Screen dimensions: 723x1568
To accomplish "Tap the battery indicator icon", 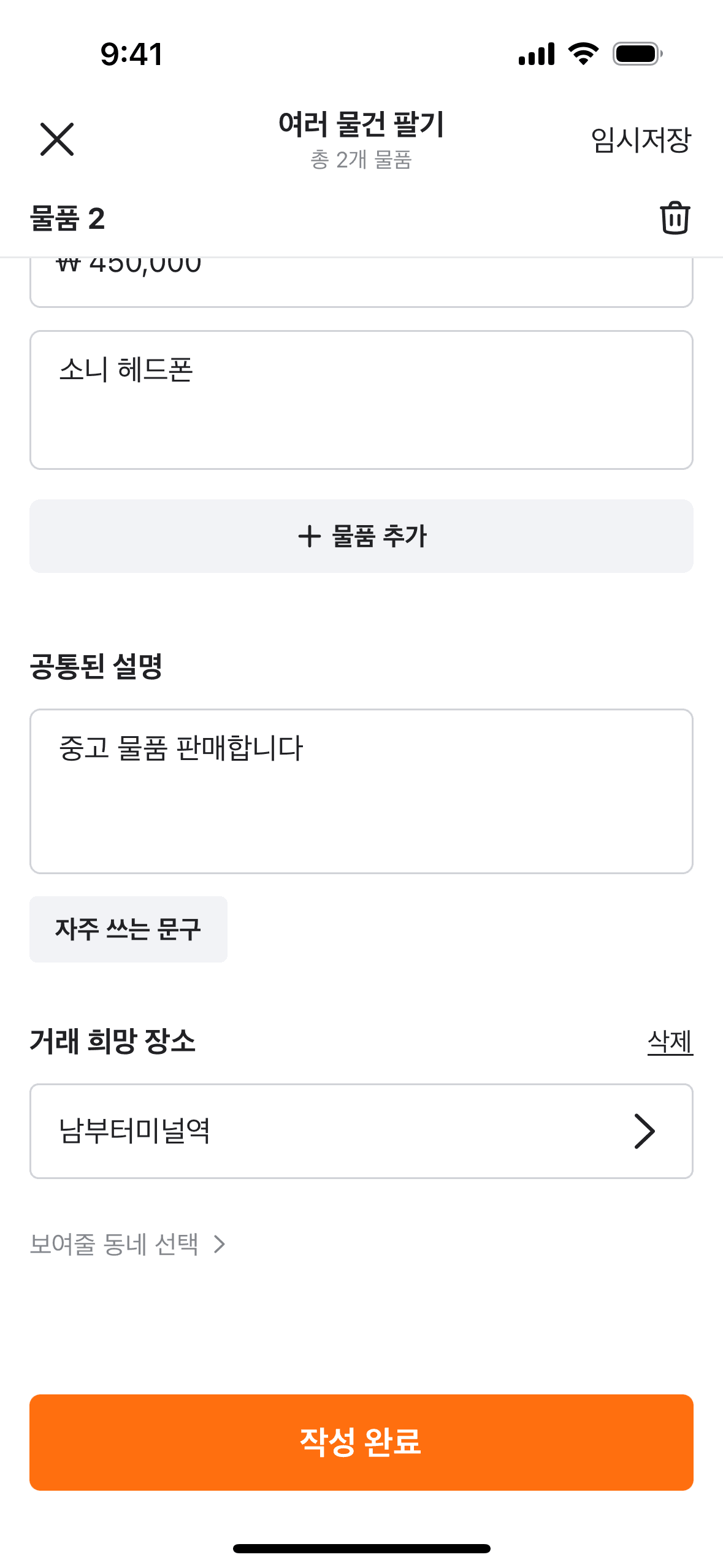I will tap(638, 54).
